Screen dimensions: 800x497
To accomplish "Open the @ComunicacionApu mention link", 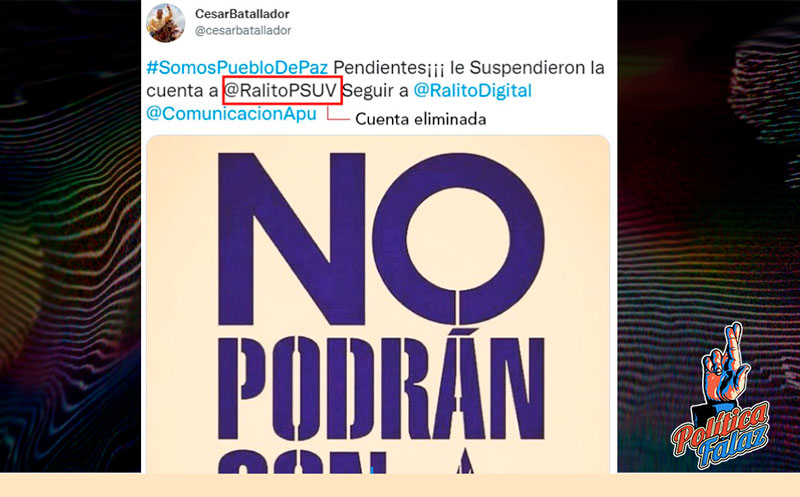I will (x=232, y=113).
